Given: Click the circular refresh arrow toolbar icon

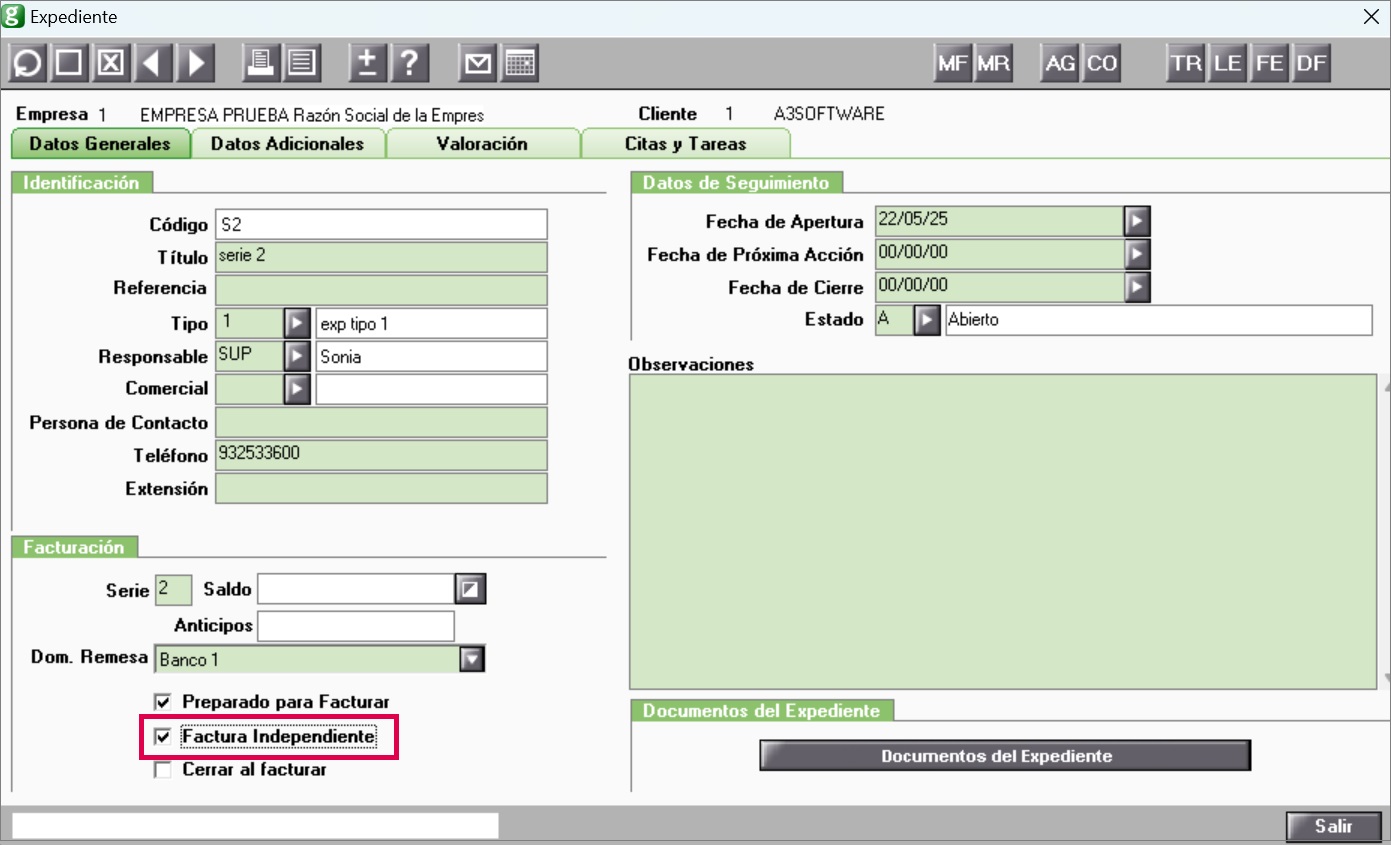Looking at the screenshot, I should pyautogui.click(x=28, y=64).
